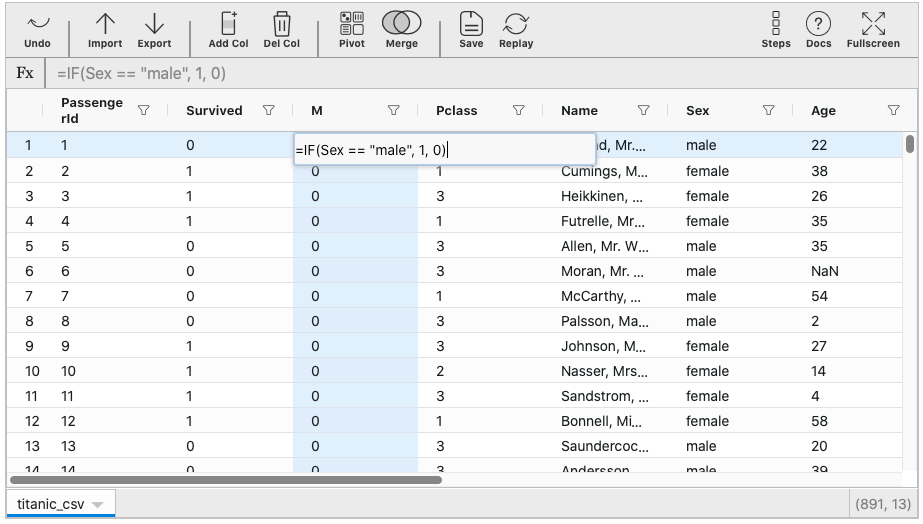Open Docs help icon

click(x=819, y=29)
